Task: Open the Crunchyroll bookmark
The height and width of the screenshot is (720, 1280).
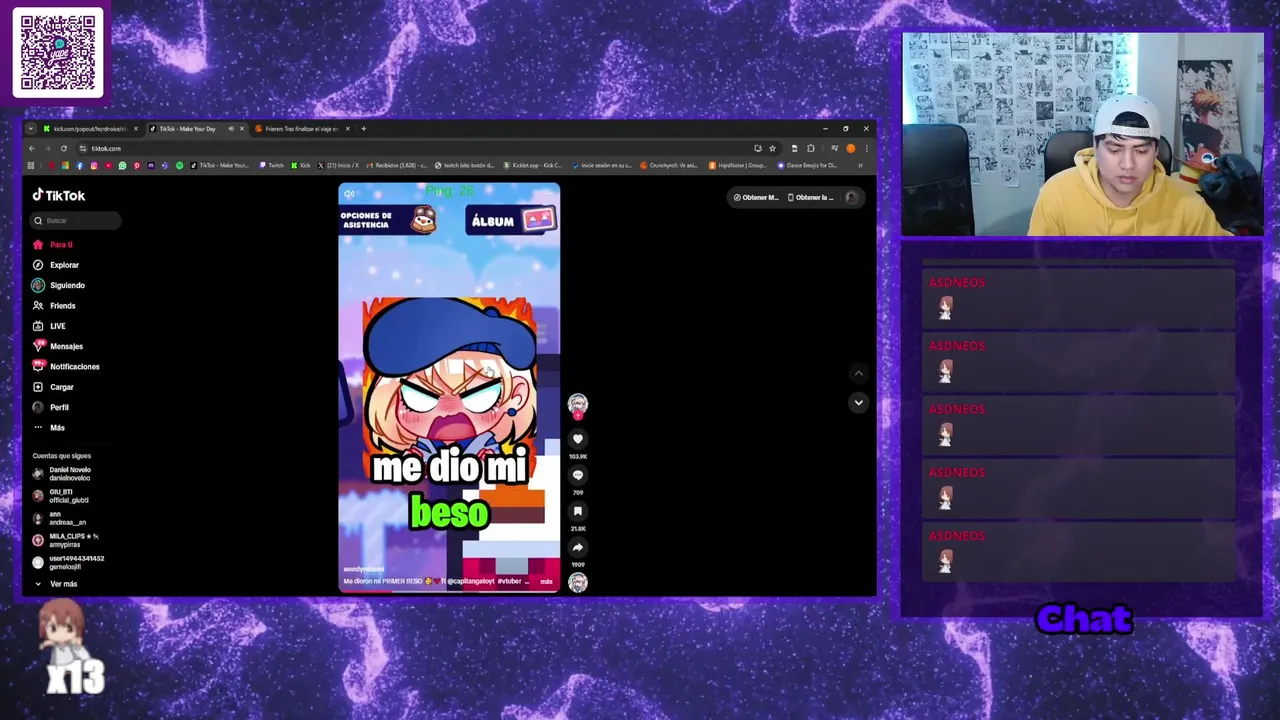Action: pyautogui.click(x=670, y=165)
